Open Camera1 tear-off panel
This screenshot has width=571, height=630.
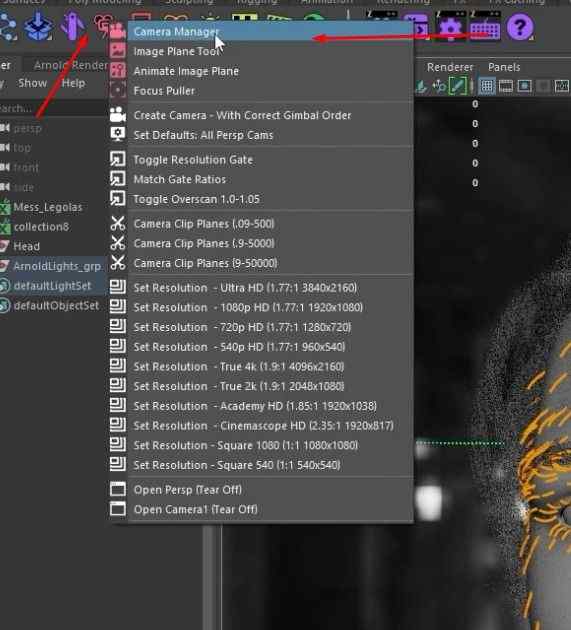pyautogui.click(x=261, y=509)
